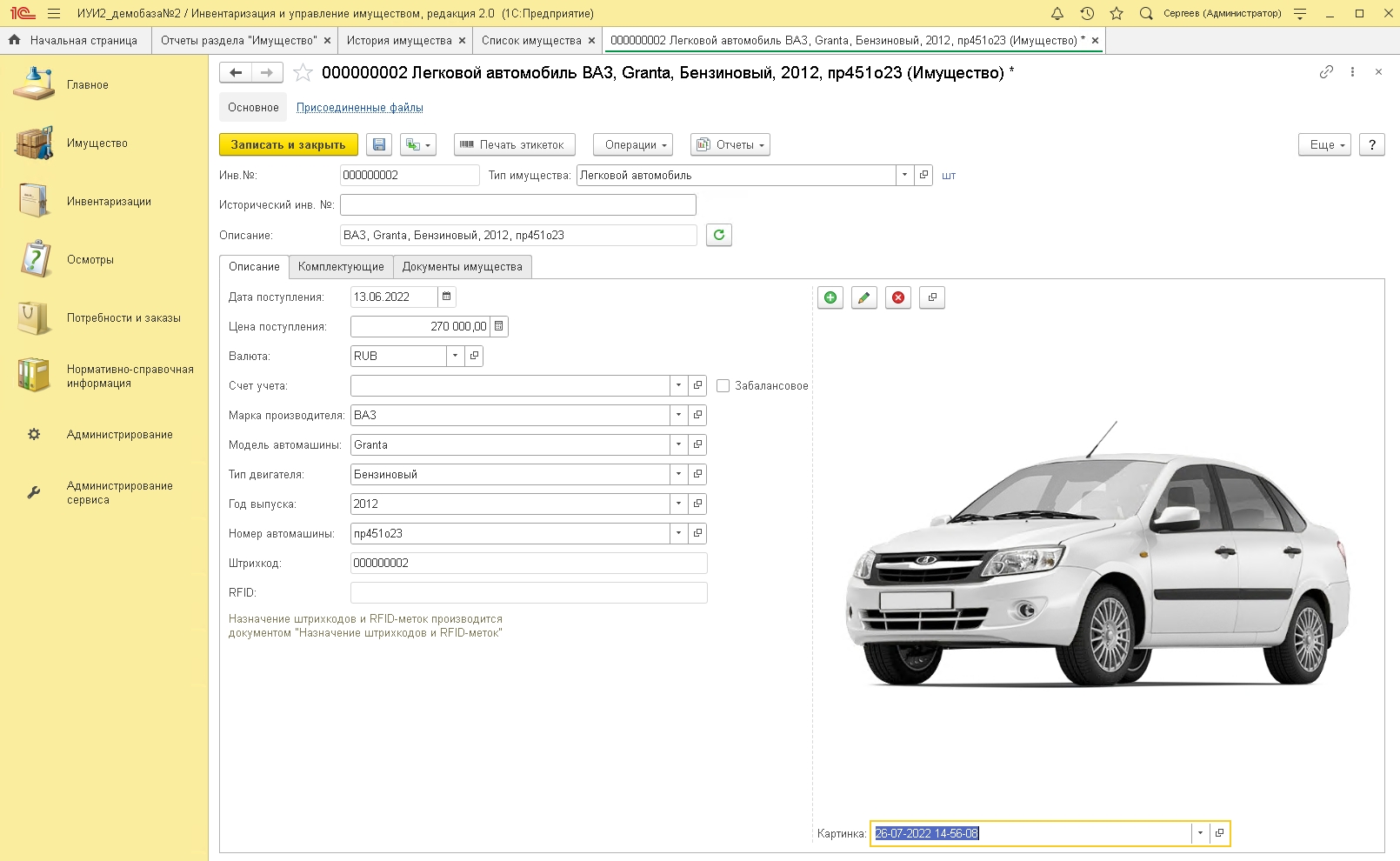Navigate back with the left arrow
This screenshot has width=1400, height=861.
pos(236,73)
